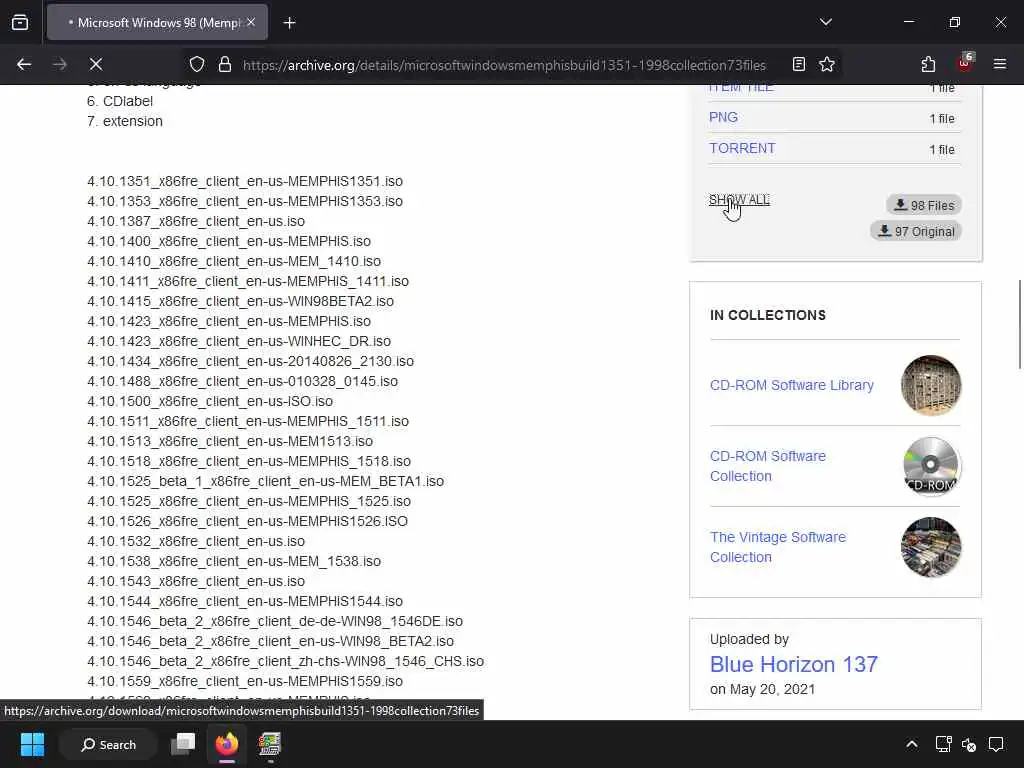Open network display tray icon
The width and height of the screenshot is (1024, 768).
[x=943, y=744]
